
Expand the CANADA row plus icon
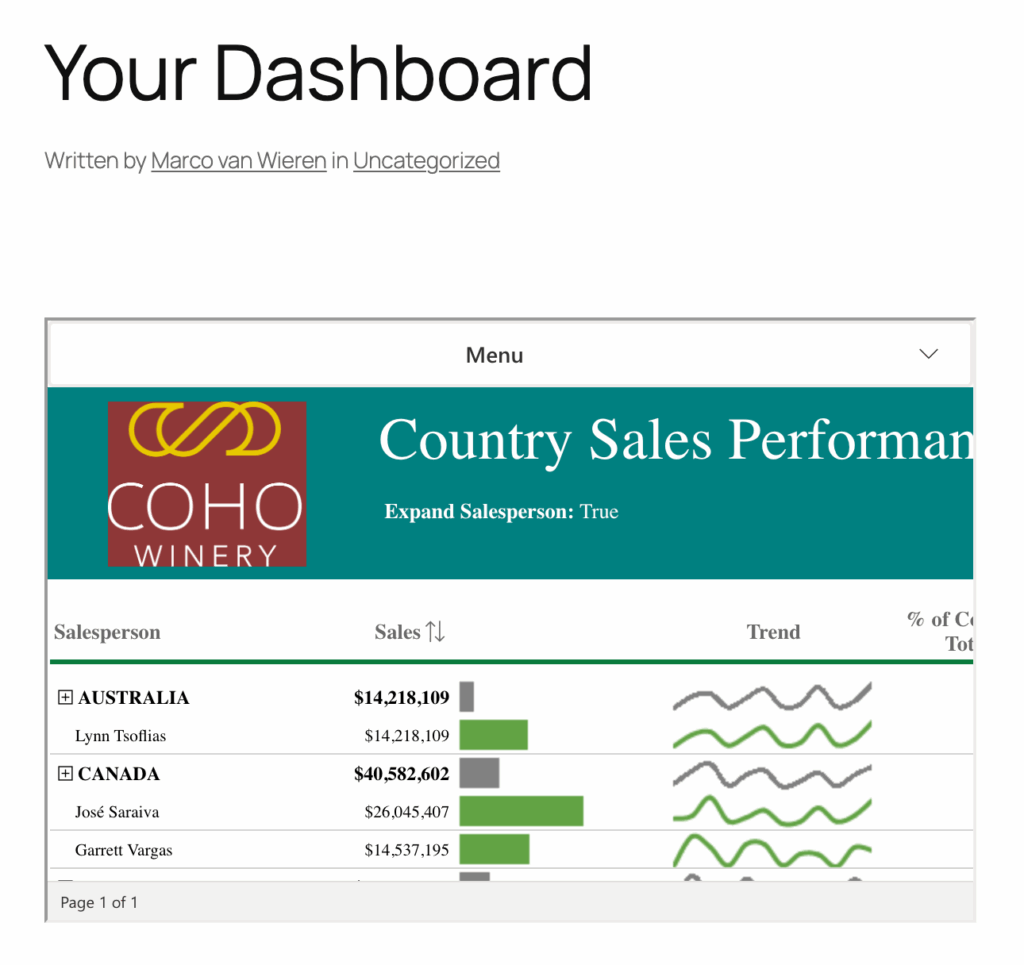66,774
